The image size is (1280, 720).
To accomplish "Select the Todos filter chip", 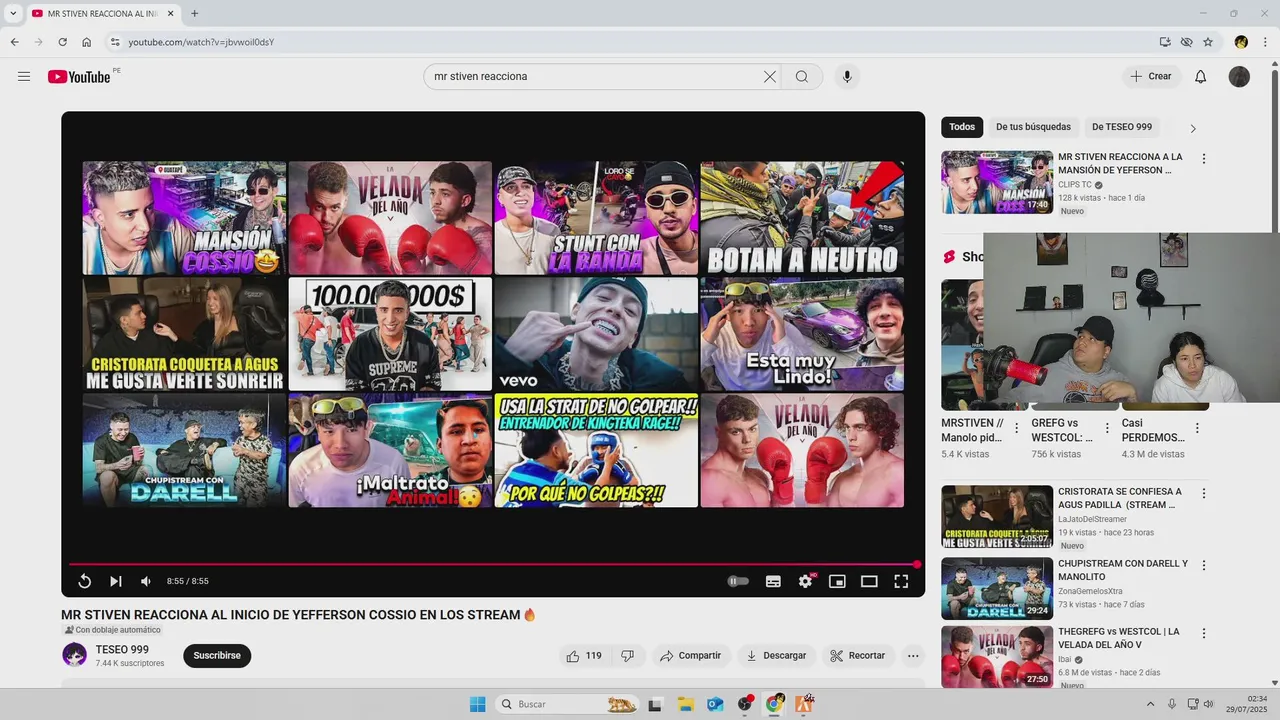I will (x=962, y=127).
